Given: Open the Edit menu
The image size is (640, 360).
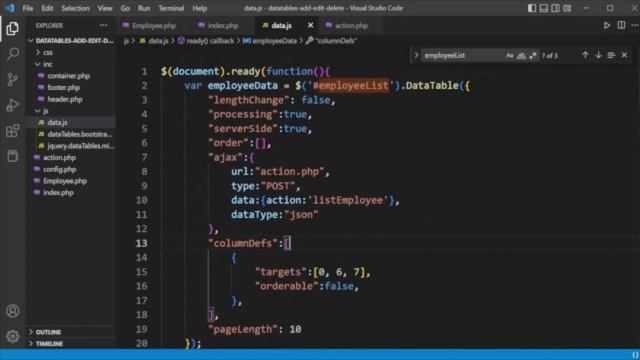Looking at the screenshot, I should click(x=47, y=8).
